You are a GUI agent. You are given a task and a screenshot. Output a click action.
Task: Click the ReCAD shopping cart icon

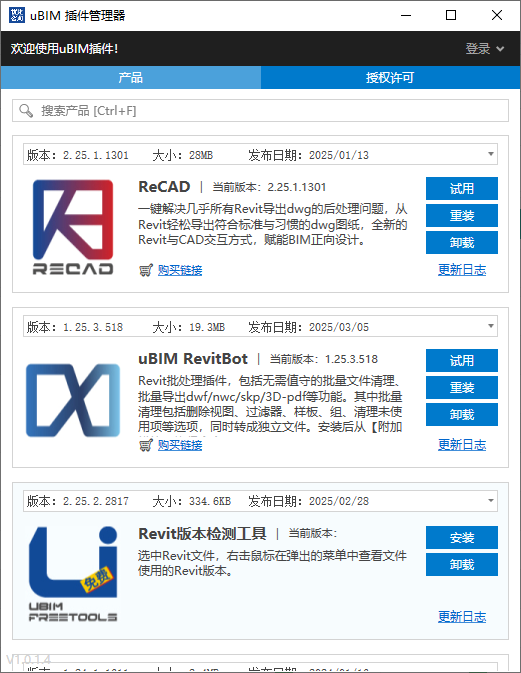[146, 270]
